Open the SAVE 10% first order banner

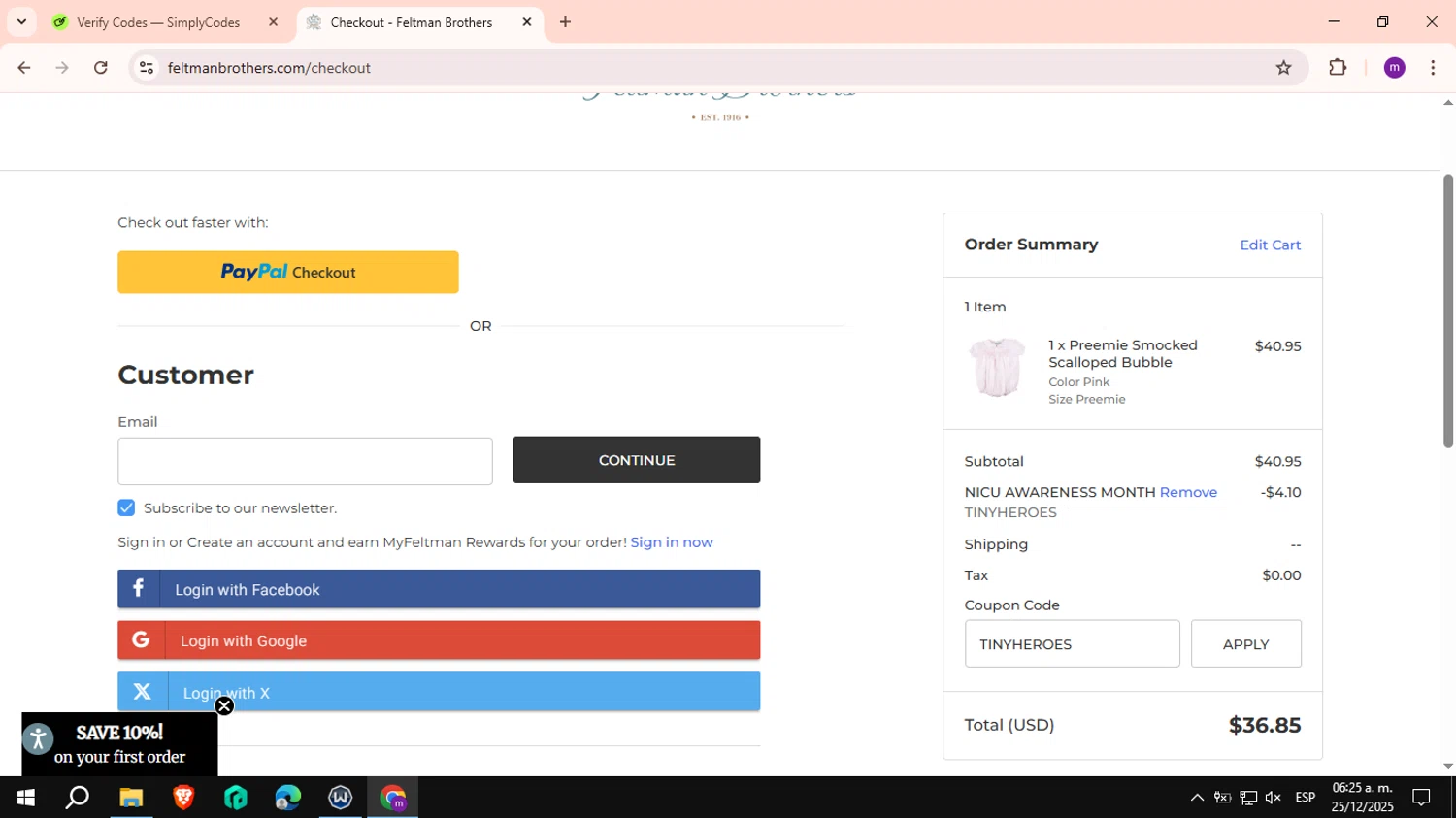[120, 744]
